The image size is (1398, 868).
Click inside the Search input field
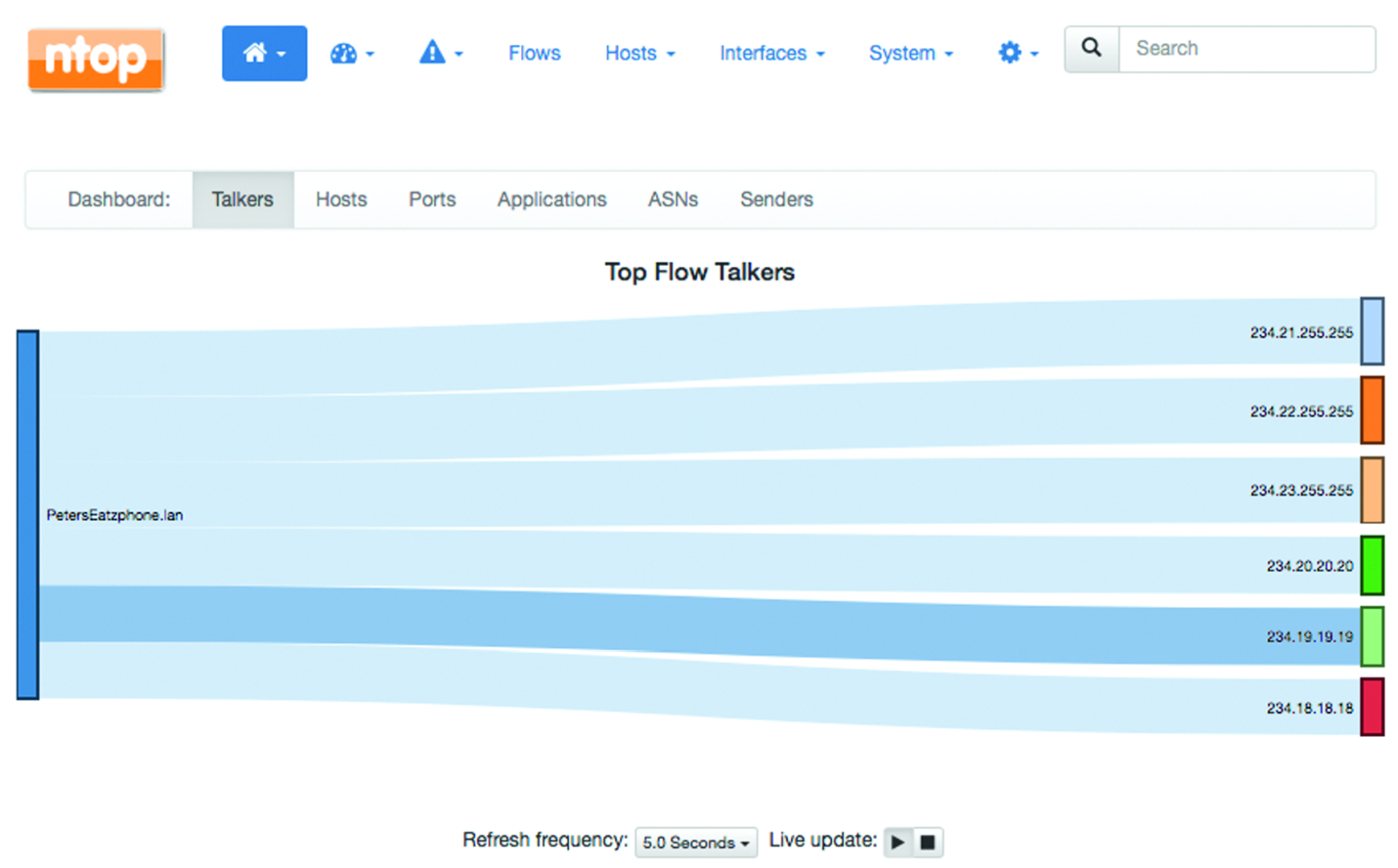(x=1246, y=49)
